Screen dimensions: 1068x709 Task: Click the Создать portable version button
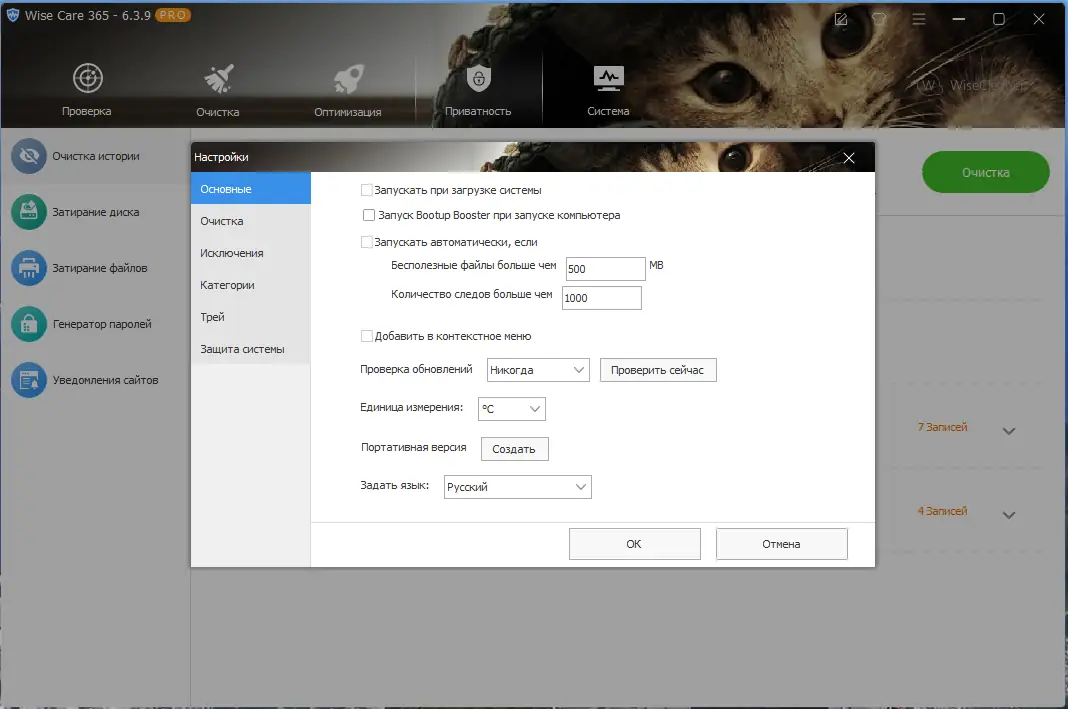(x=514, y=449)
